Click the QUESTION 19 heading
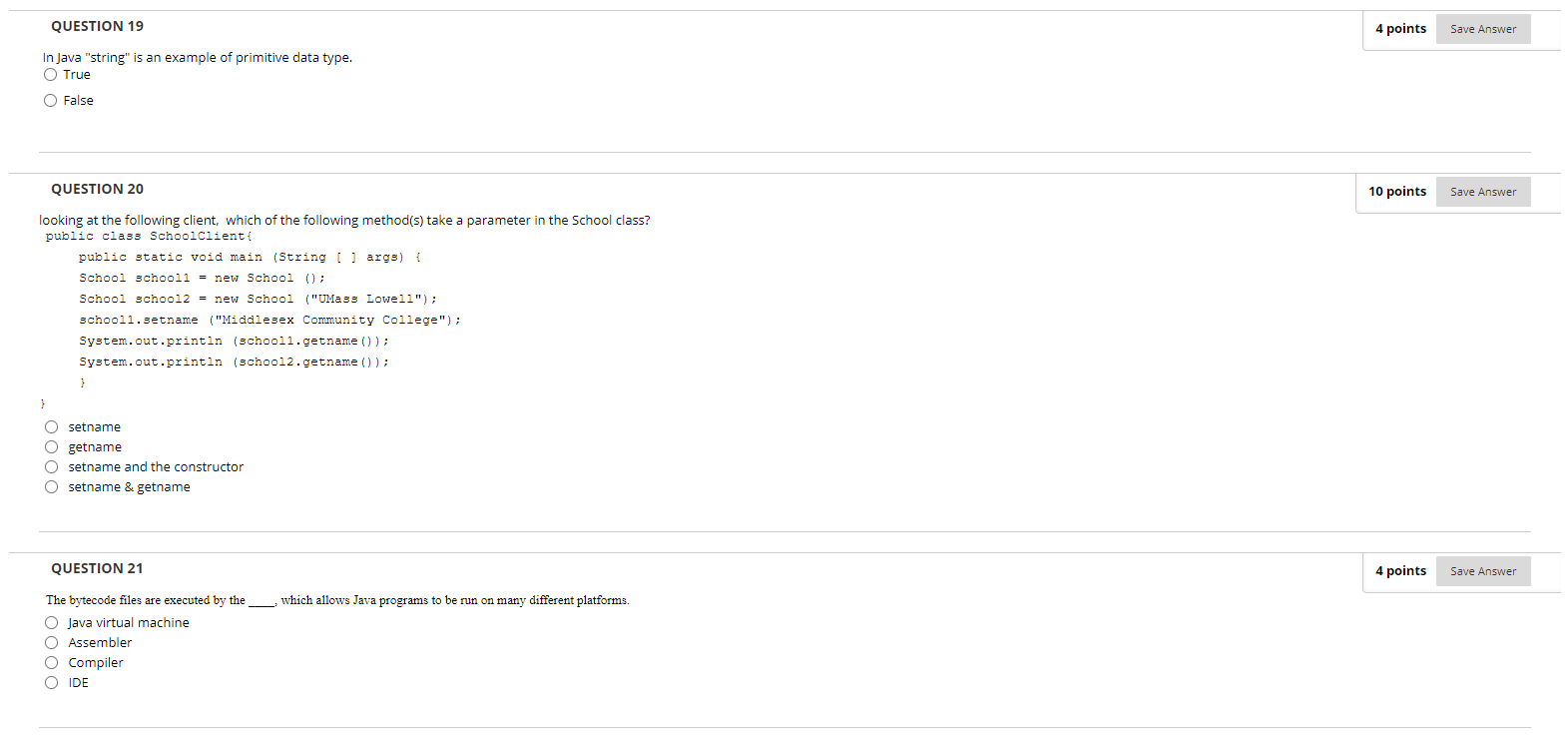Image resolution: width=1568 pixels, height=735 pixels. pyautogui.click(x=96, y=25)
